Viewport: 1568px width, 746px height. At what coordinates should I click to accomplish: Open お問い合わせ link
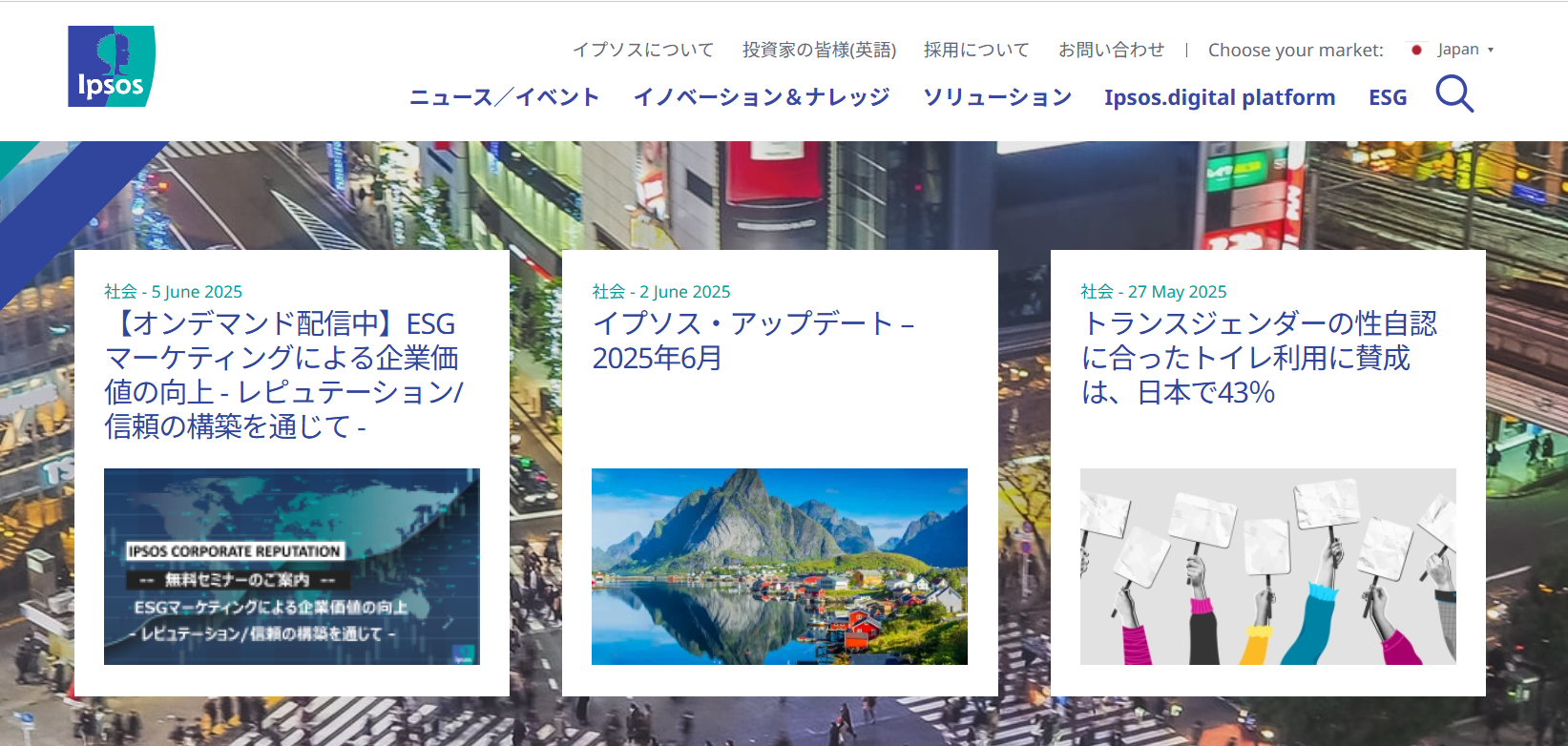[1111, 50]
